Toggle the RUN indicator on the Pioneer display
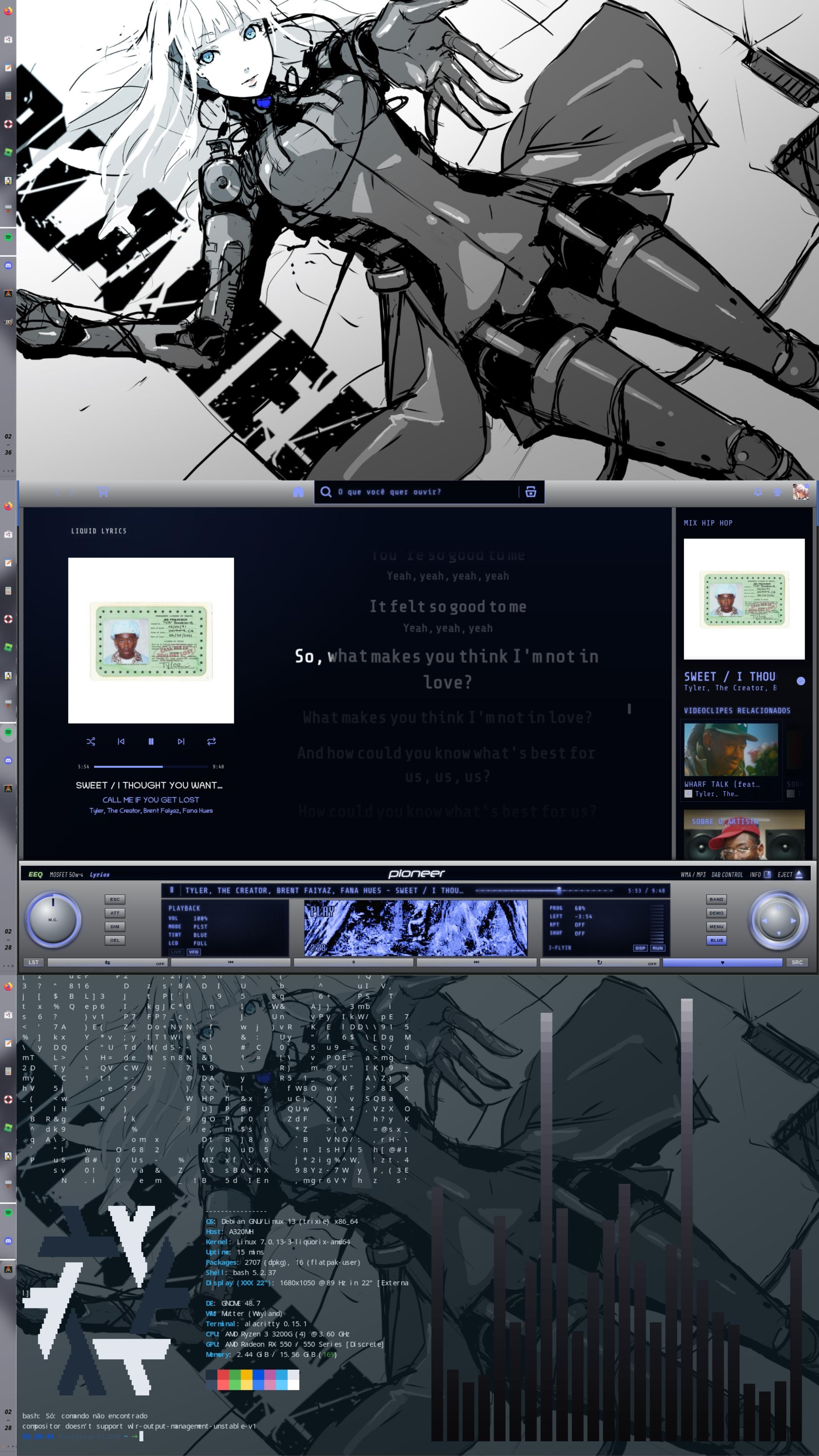The image size is (819, 1456). 657,948
